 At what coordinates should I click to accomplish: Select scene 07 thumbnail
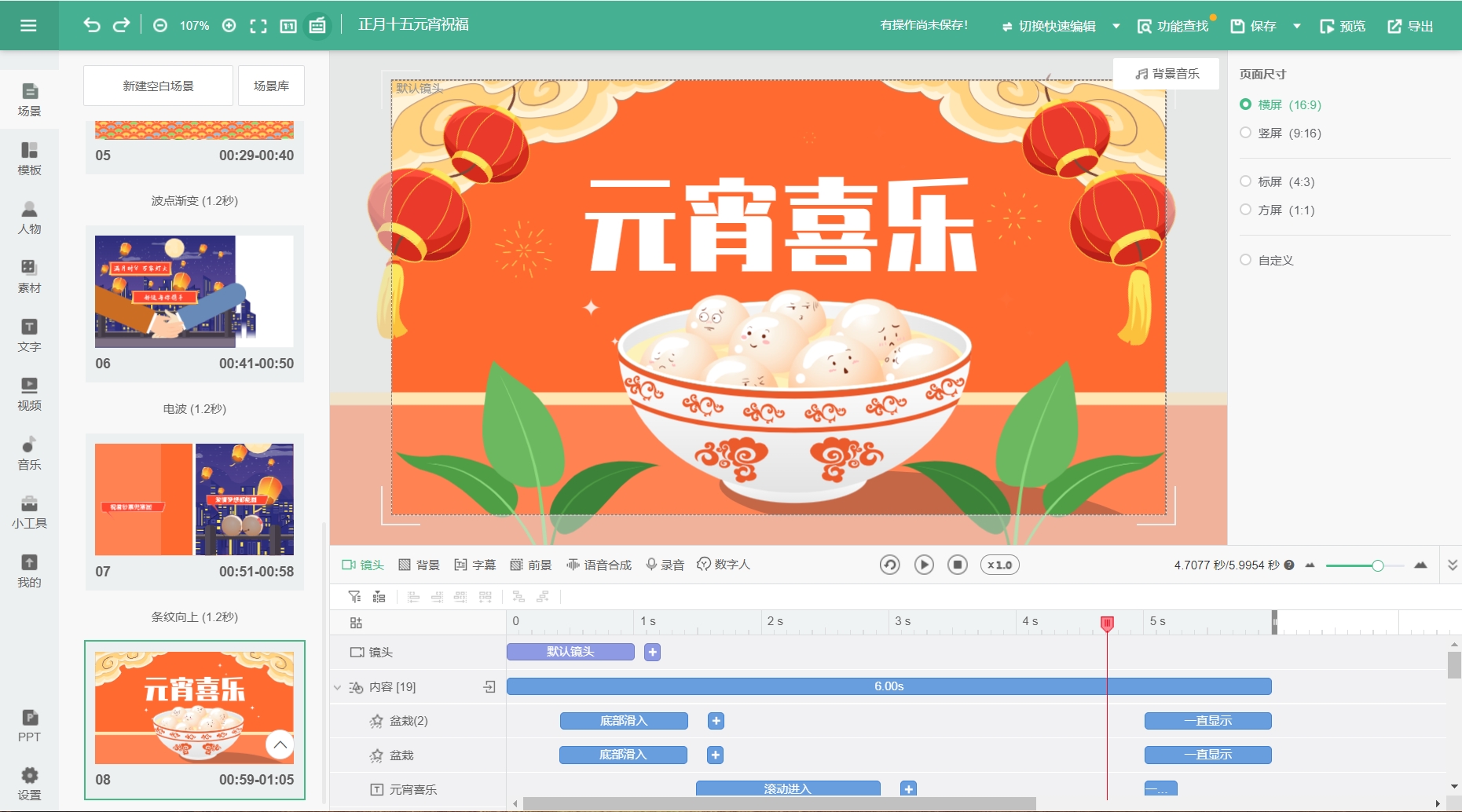coord(194,499)
